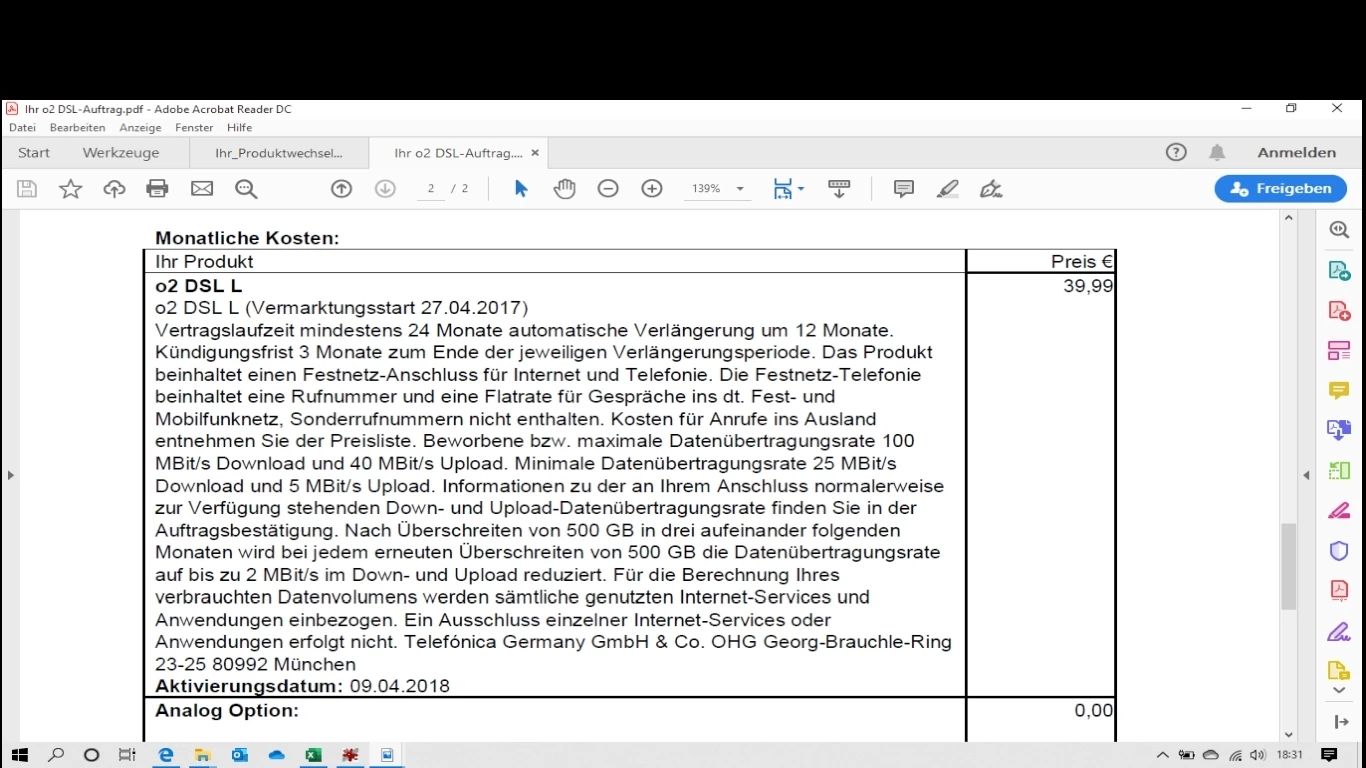Image resolution: width=1366 pixels, height=768 pixels.
Task: Open the Organize Pages tool
Action: pyautogui.click(x=1339, y=470)
